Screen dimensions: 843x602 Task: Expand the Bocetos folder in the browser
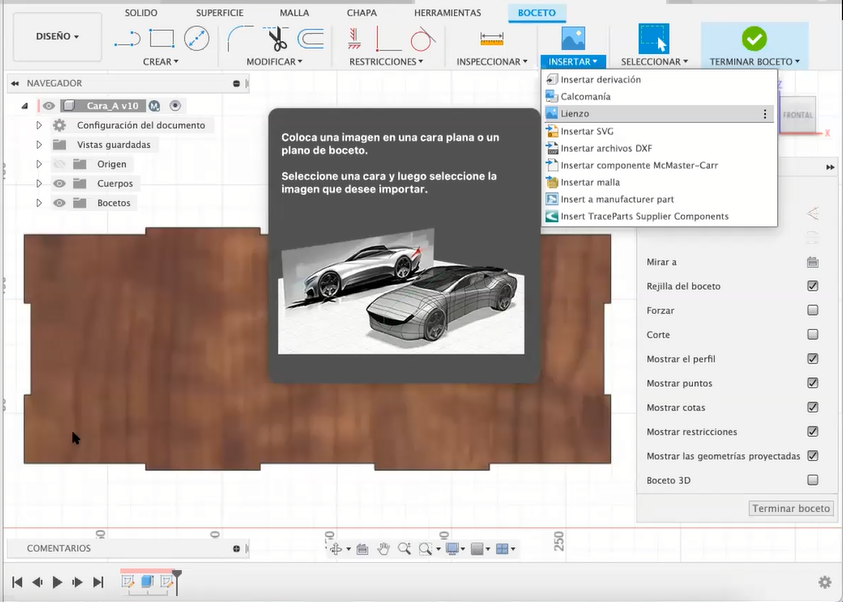click(x=39, y=203)
